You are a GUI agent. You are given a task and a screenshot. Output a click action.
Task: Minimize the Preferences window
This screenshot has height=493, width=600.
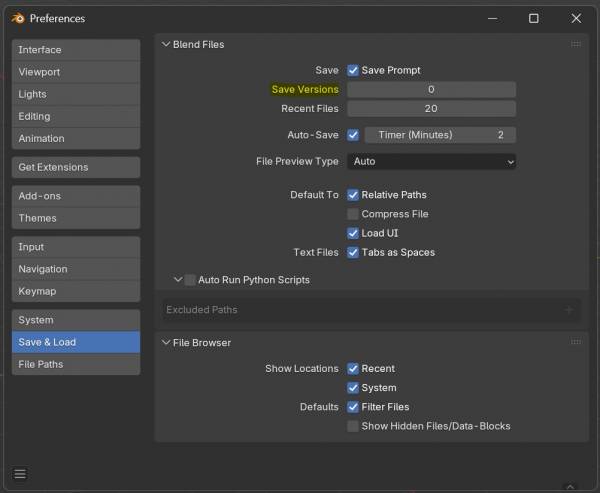click(490, 18)
